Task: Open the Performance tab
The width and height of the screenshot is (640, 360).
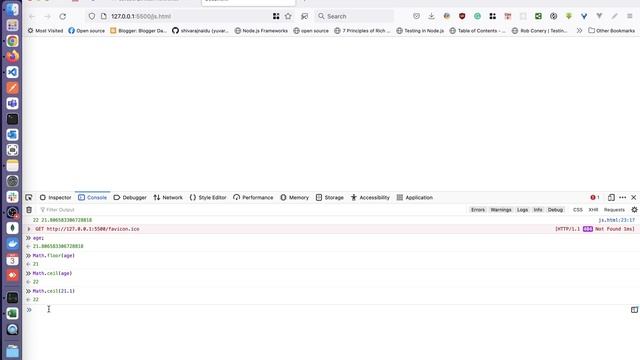Action: pyautogui.click(x=253, y=198)
